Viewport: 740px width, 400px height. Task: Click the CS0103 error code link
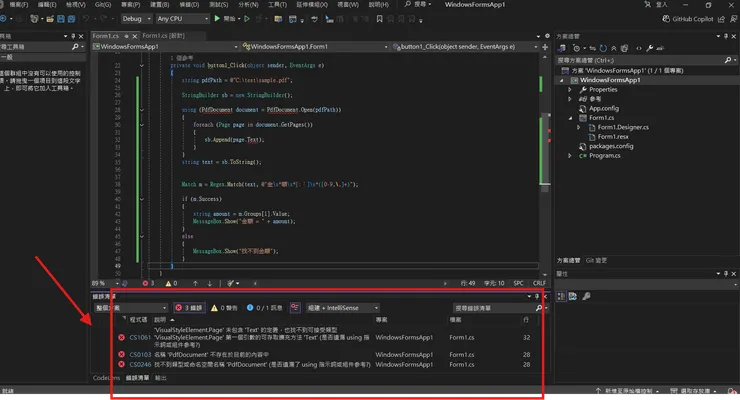tap(140, 355)
